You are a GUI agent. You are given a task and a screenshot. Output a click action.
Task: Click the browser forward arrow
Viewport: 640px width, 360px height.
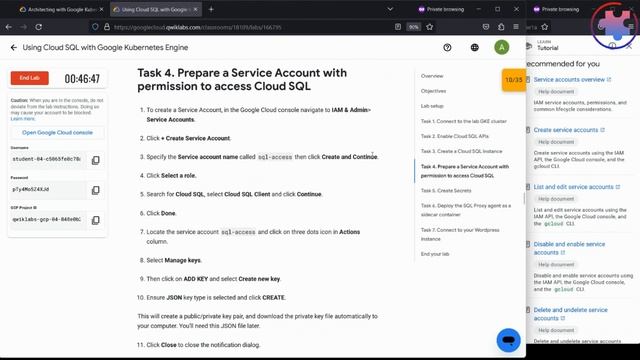(23, 27)
